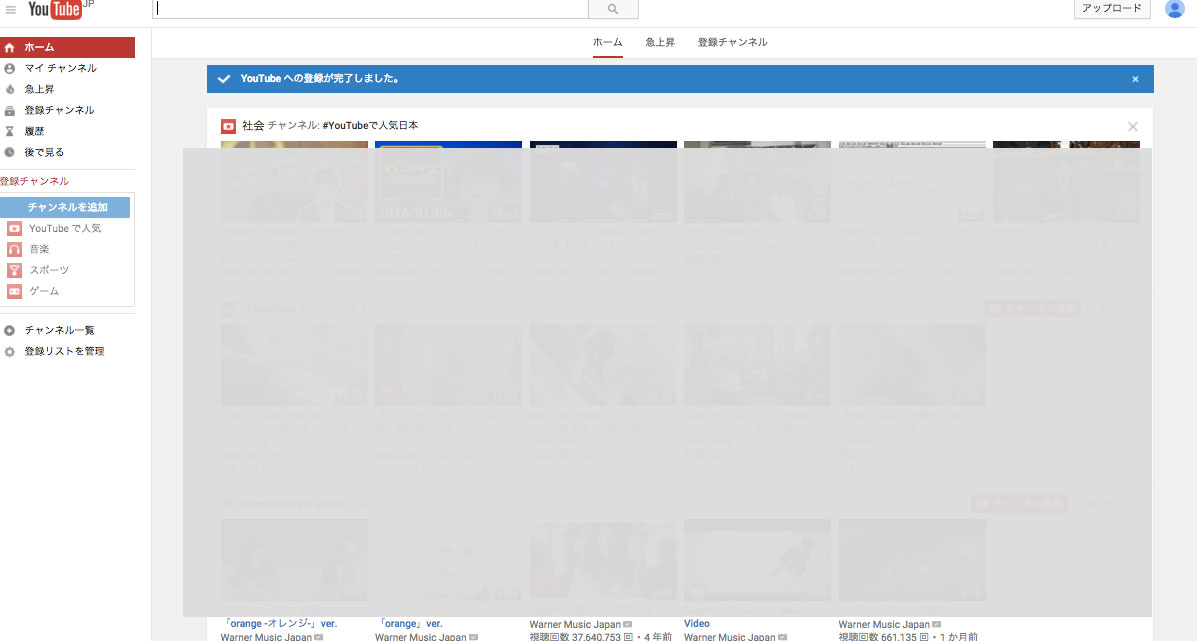The image size is (1197, 641).
Task: Click the red 社会 チャンネル section icon
Action: (x=228, y=126)
